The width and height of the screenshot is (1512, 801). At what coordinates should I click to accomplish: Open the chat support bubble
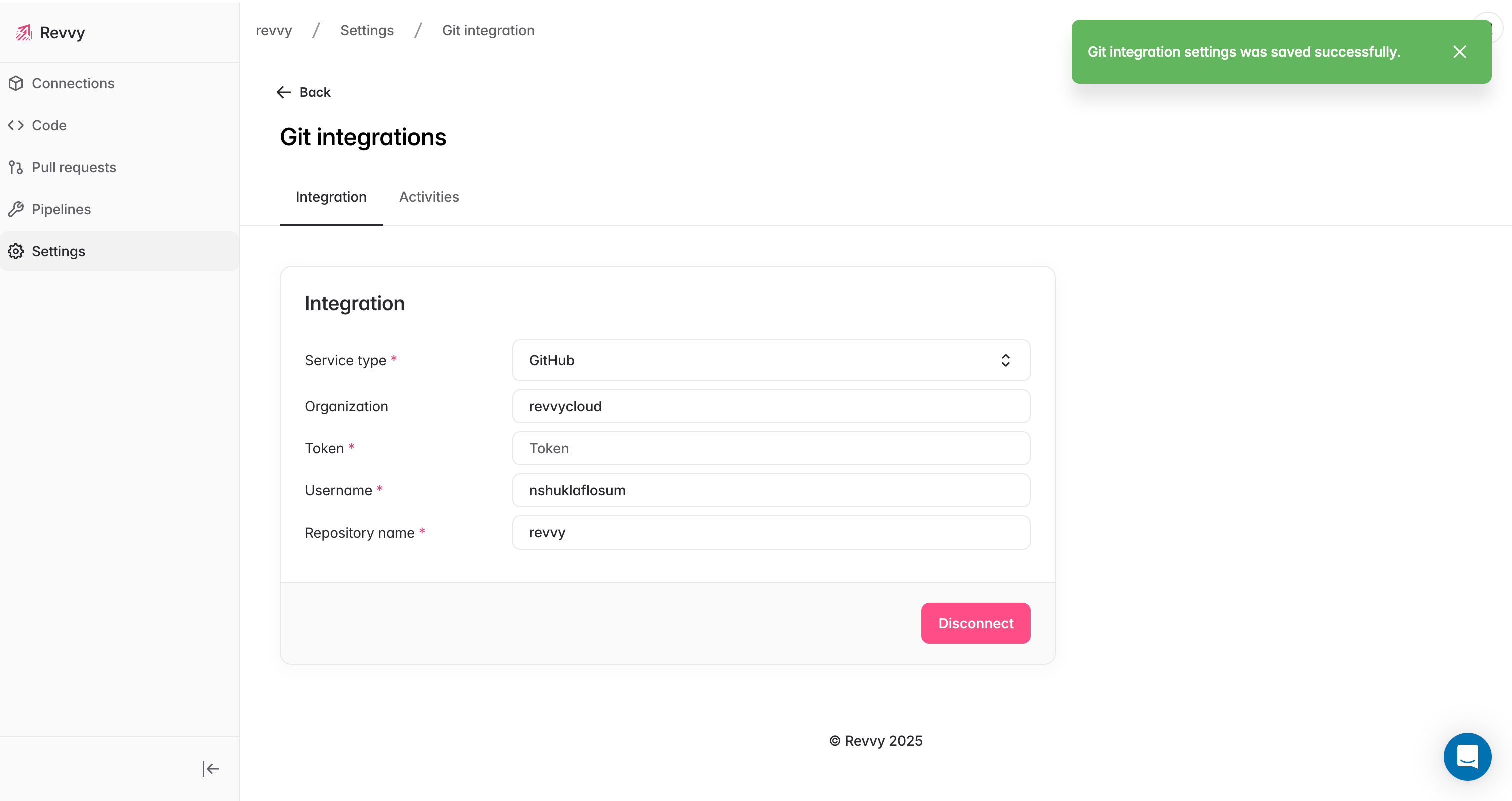click(1467, 756)
